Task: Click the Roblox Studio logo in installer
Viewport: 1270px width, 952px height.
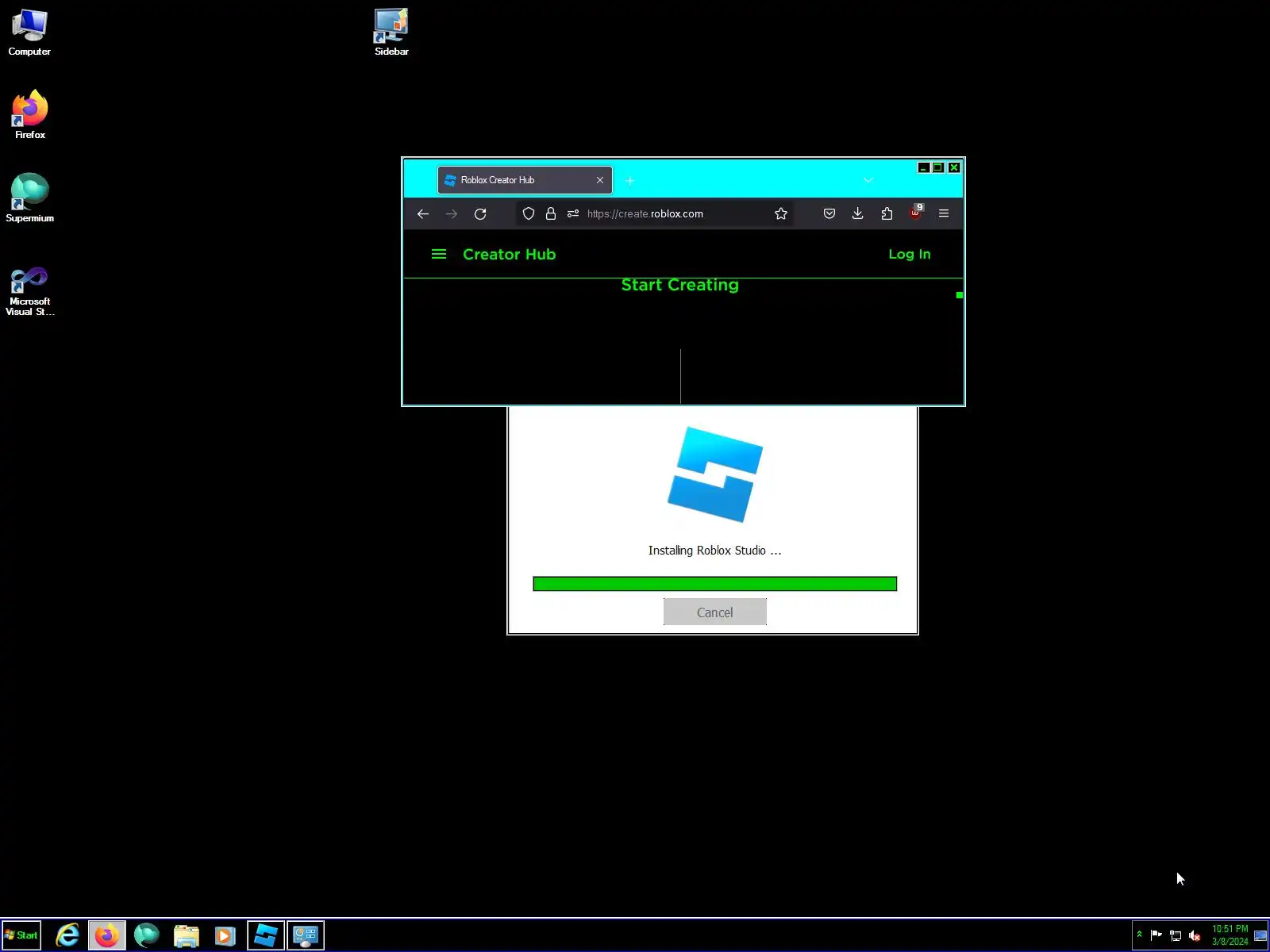Action: coord(715,474)
